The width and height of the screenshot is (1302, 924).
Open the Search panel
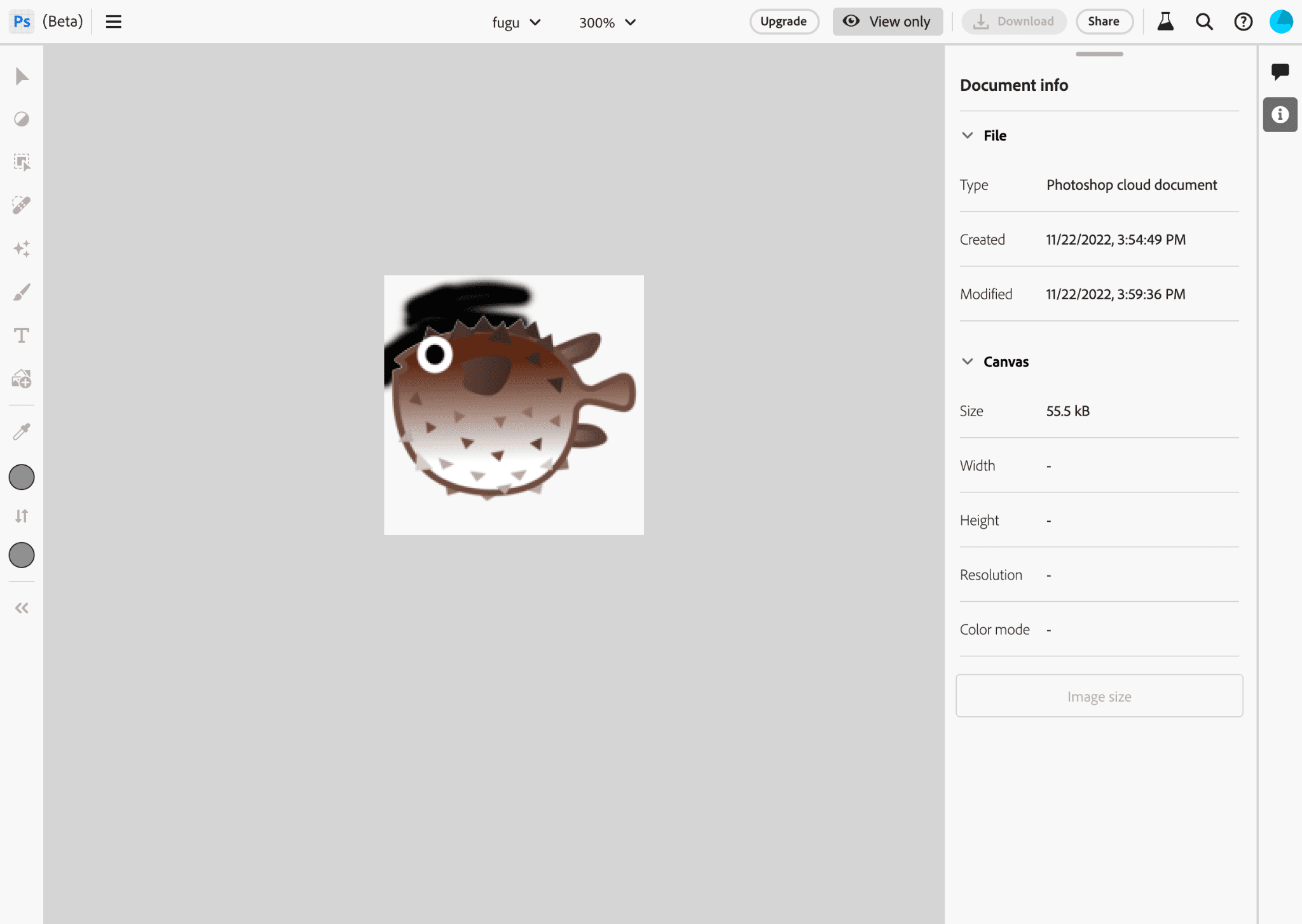tap(1204, 21)
